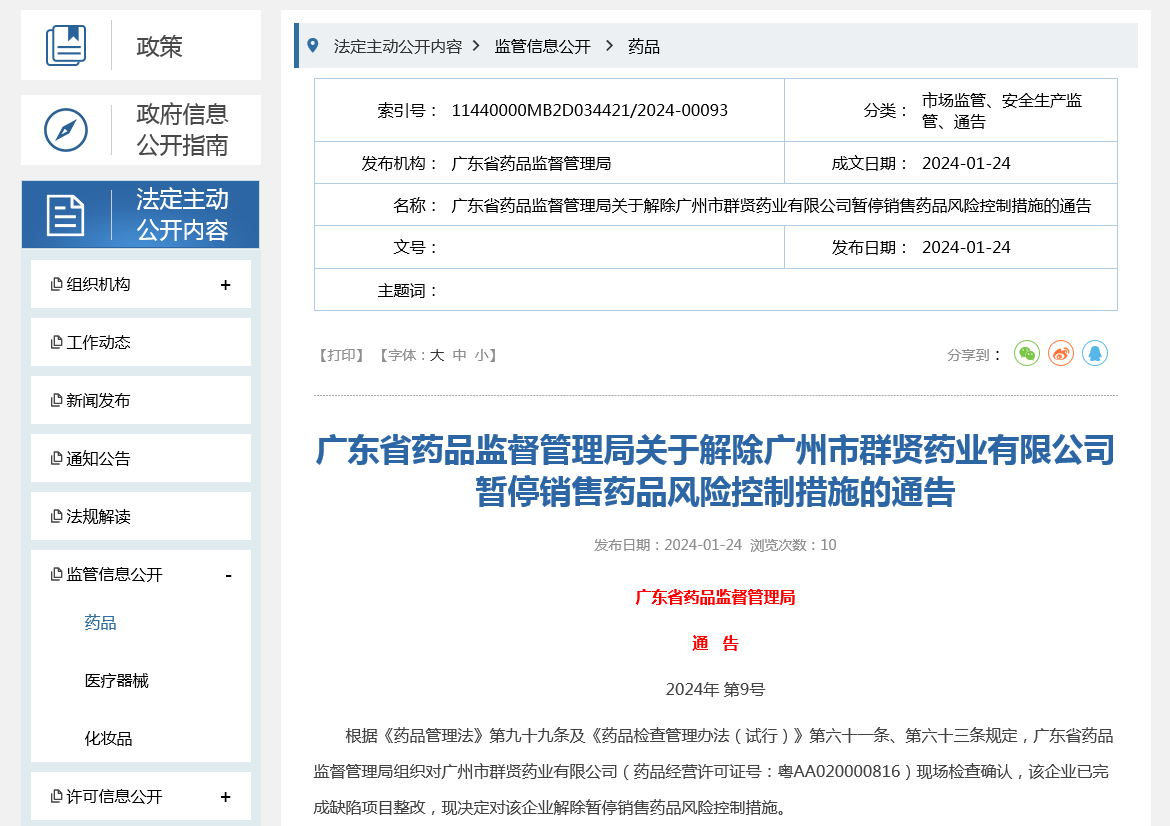Screen dimensions: 1170x826
Task: Expand the 许可信息公开 section with plus sign
Action: [x=225, y=797]
